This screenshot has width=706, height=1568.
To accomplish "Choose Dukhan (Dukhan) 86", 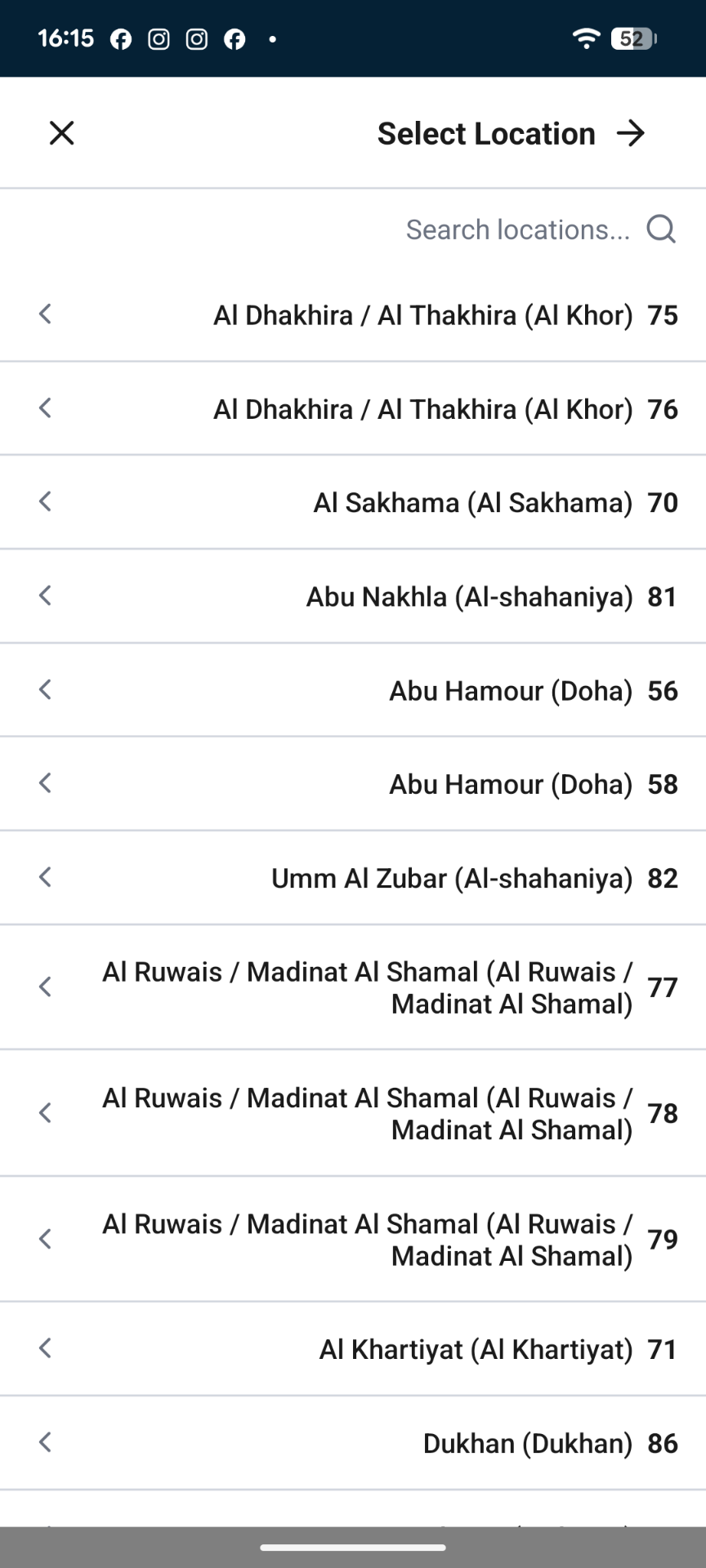I will tap(353, 1443).
